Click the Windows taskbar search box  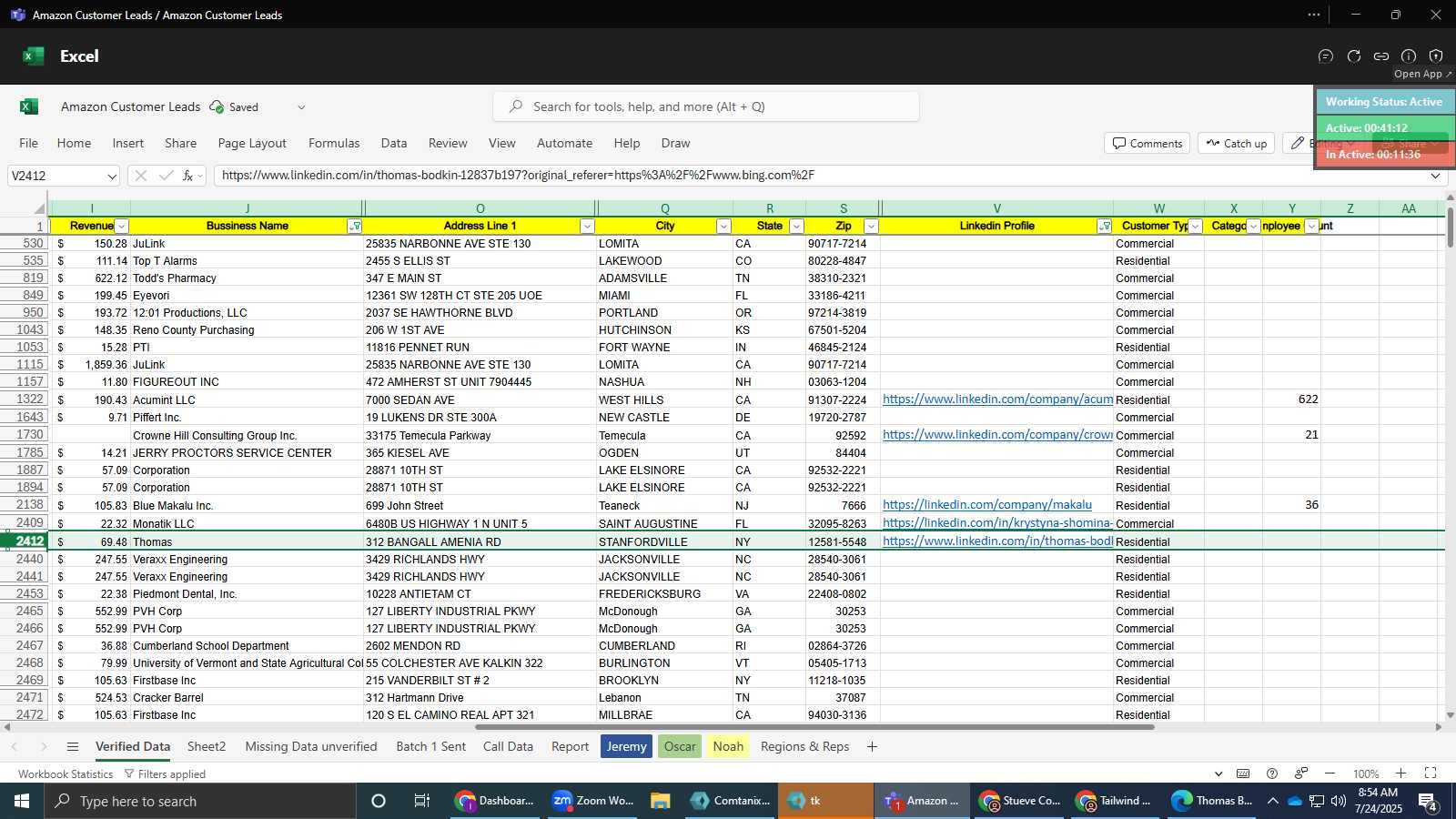200,801
